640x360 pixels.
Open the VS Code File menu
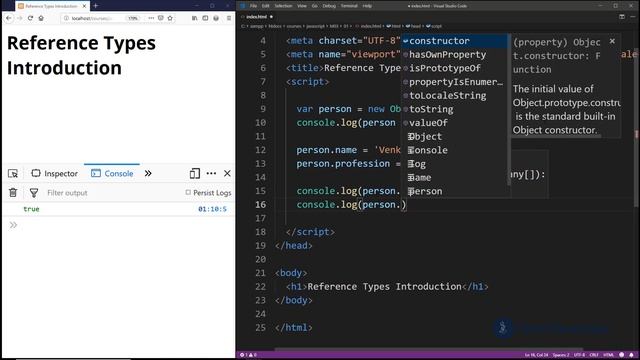(x=253, y=6)
